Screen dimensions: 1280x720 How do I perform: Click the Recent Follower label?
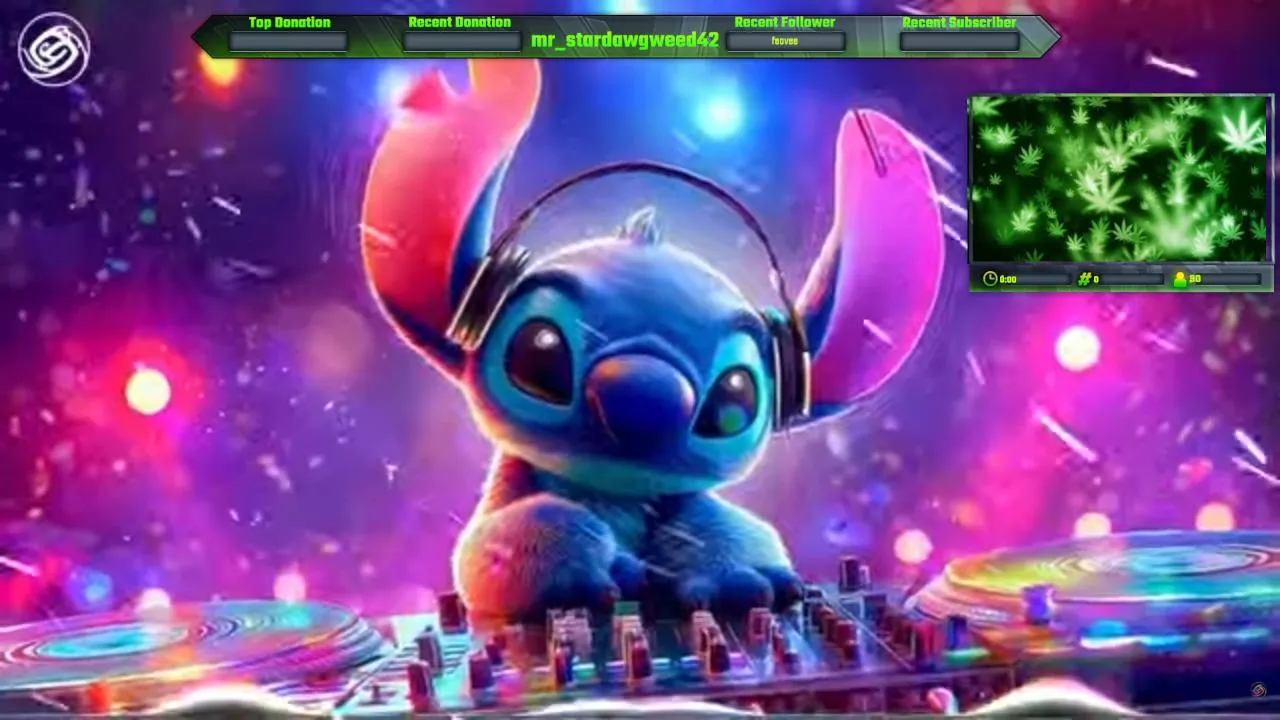tap(785, 22)
